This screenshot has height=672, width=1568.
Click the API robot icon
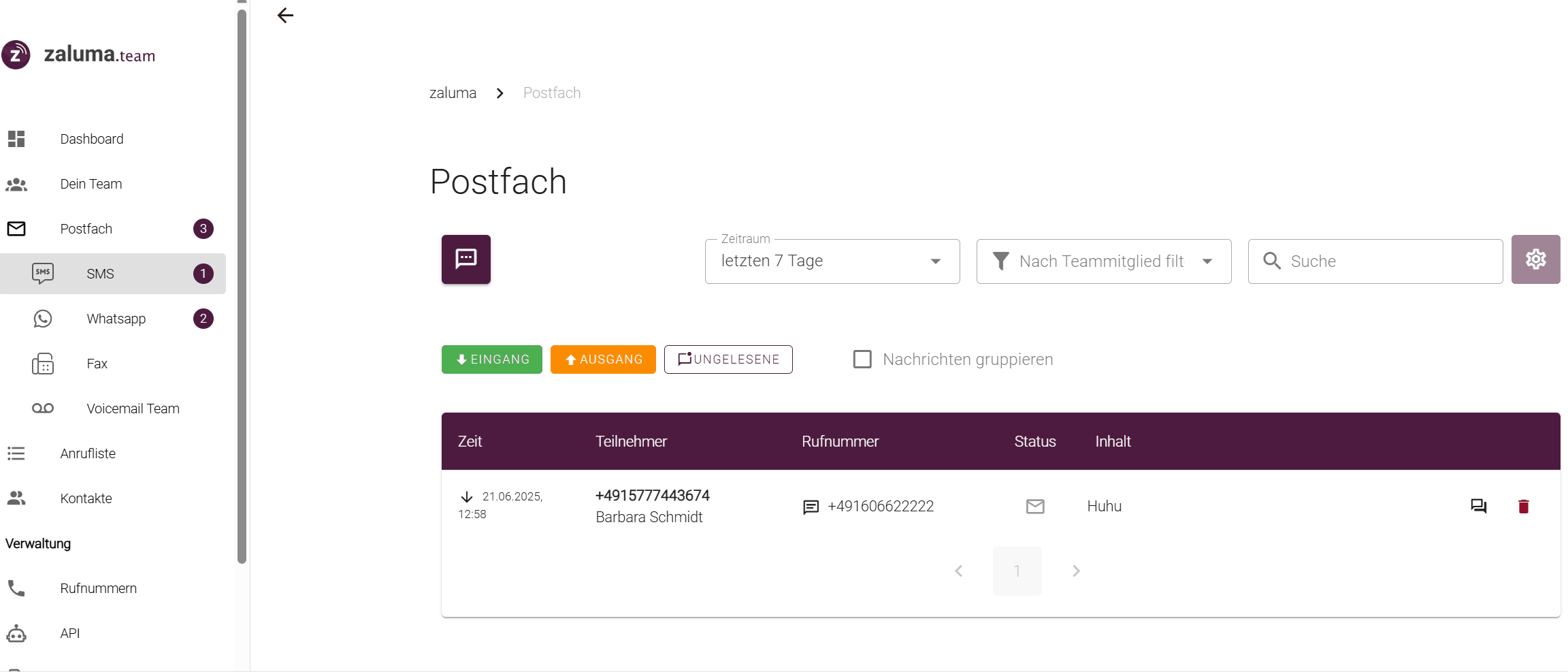16,634
